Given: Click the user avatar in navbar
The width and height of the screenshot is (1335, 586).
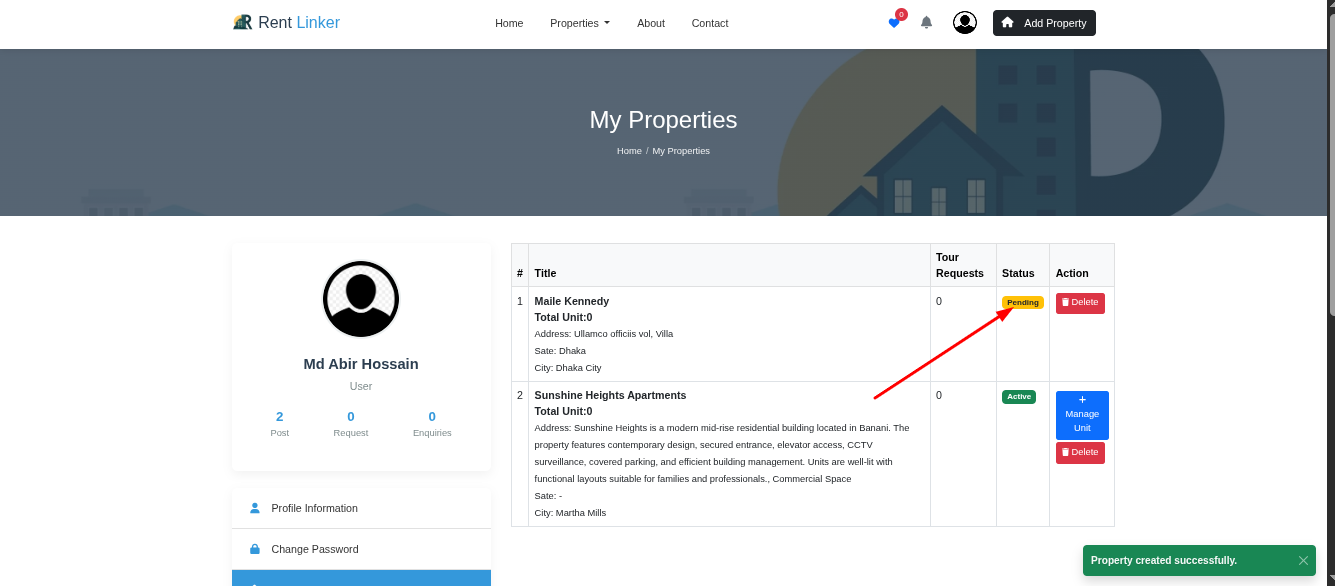Looking at the screenshot, I should (x=964, y=23).
